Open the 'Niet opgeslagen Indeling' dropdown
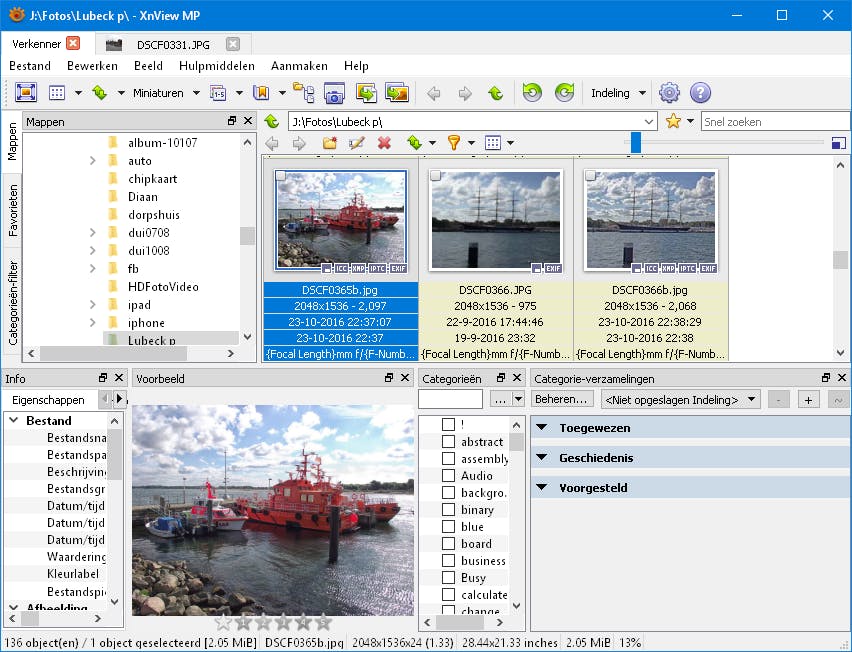Image resolution: width=852 pixels, height=652 pixels. 679,399
